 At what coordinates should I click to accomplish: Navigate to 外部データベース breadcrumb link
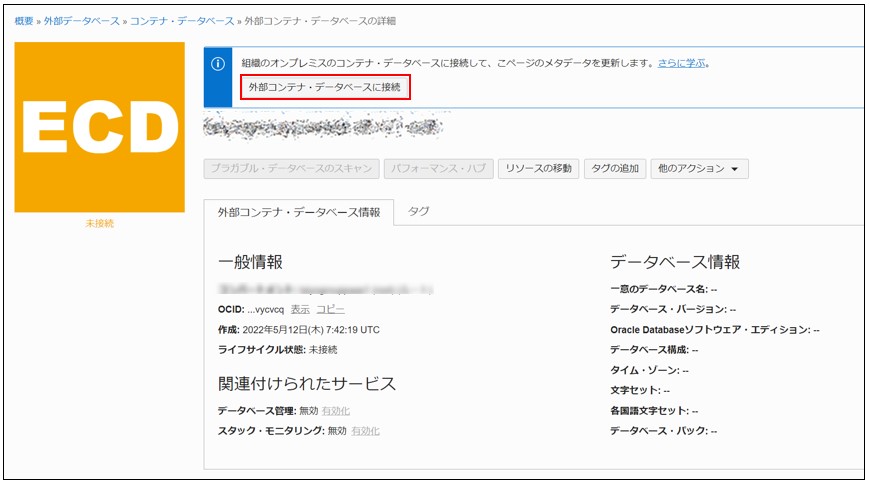click(x=81, y=20)
